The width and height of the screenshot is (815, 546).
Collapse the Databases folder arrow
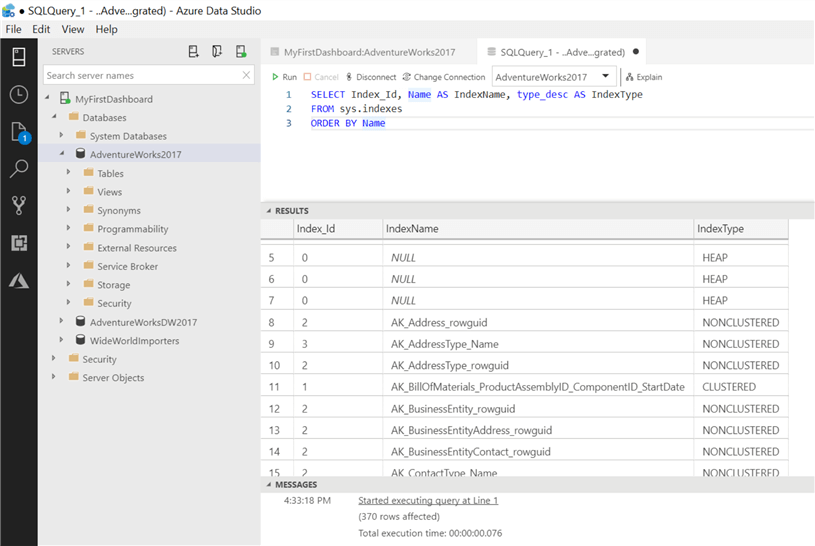coord(55,116)
